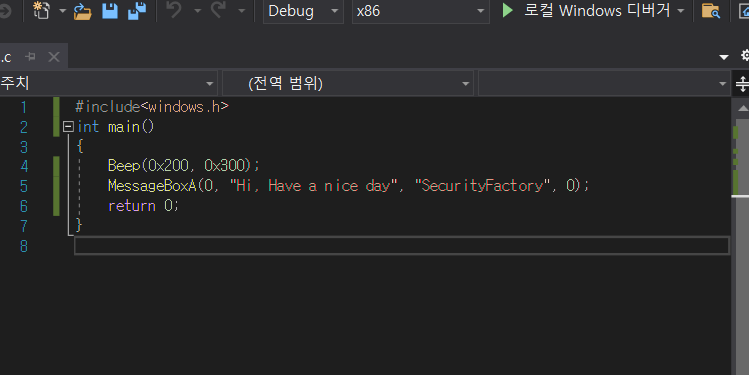
Task: Expand the Undo history dropdown arrow
Action: 197,11
